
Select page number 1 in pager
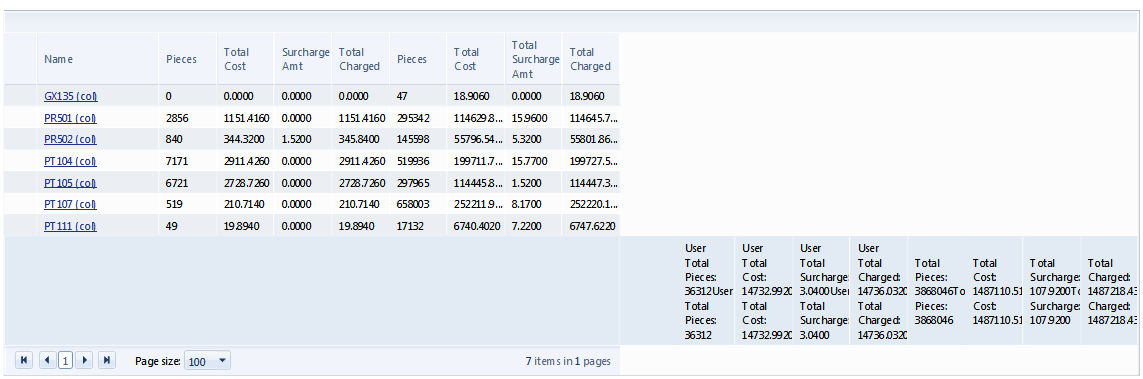point(66,360)
